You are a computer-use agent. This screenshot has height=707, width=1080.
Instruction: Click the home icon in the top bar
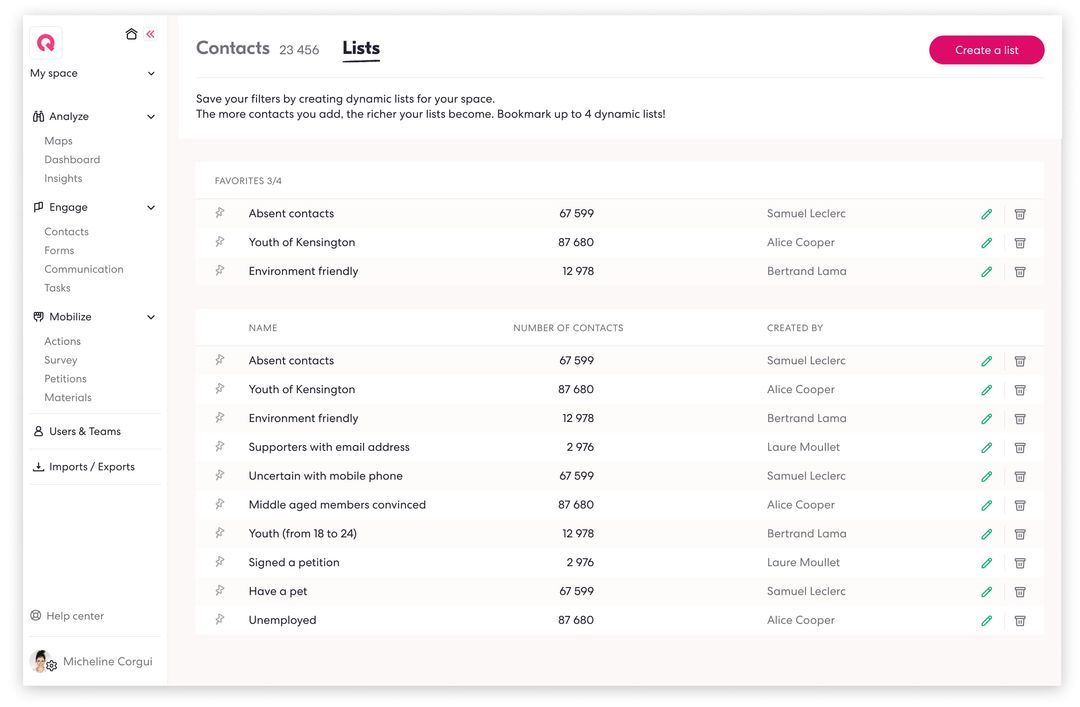(x=127, y=31)
